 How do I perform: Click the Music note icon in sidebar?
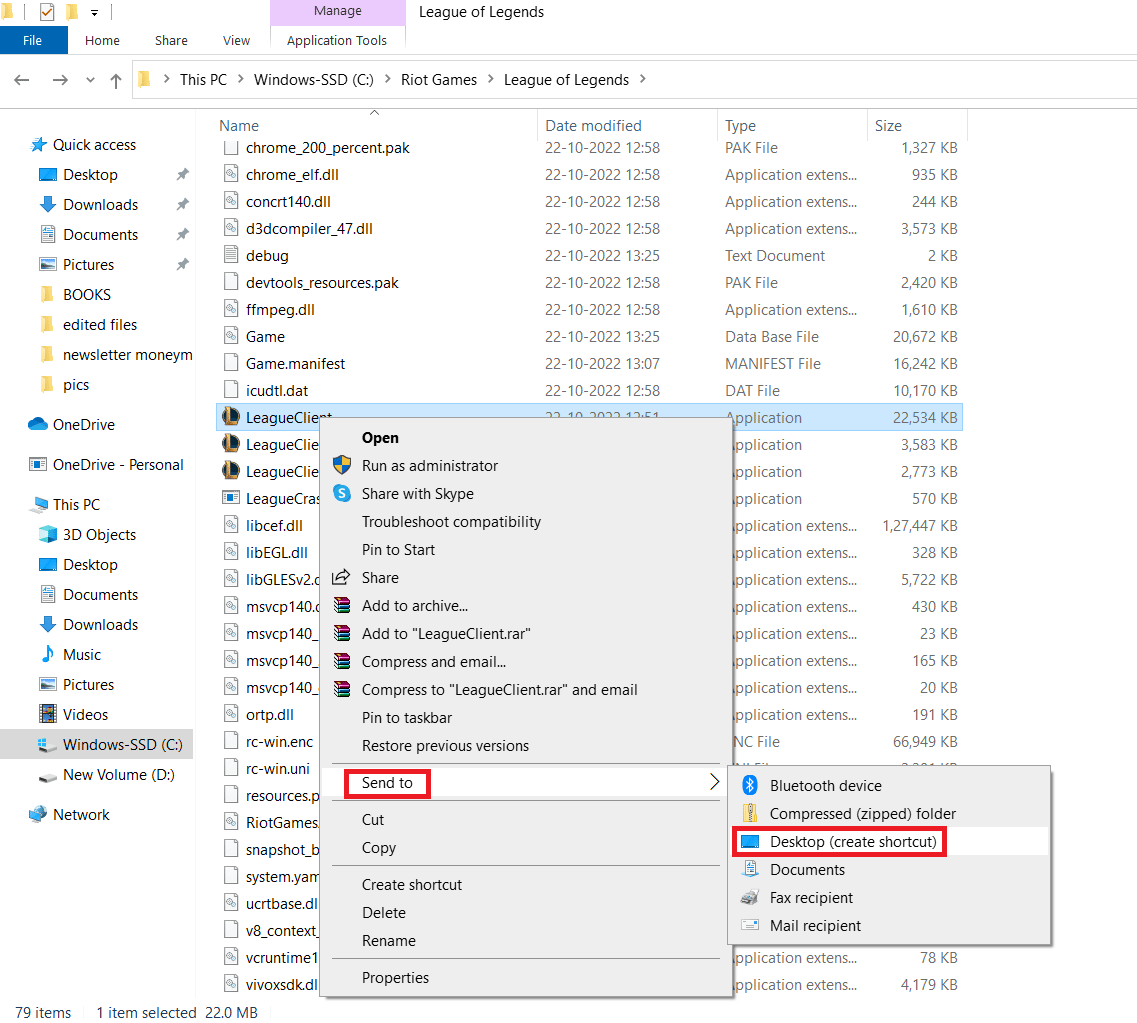(x=48, y=654)
